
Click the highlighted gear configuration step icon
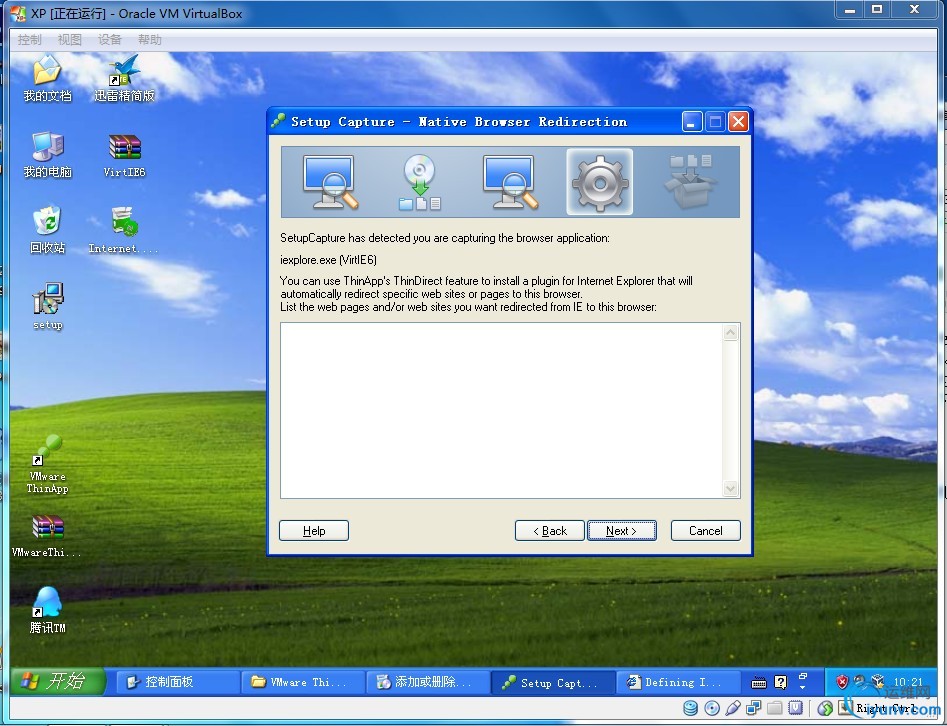tap(600, 182)
